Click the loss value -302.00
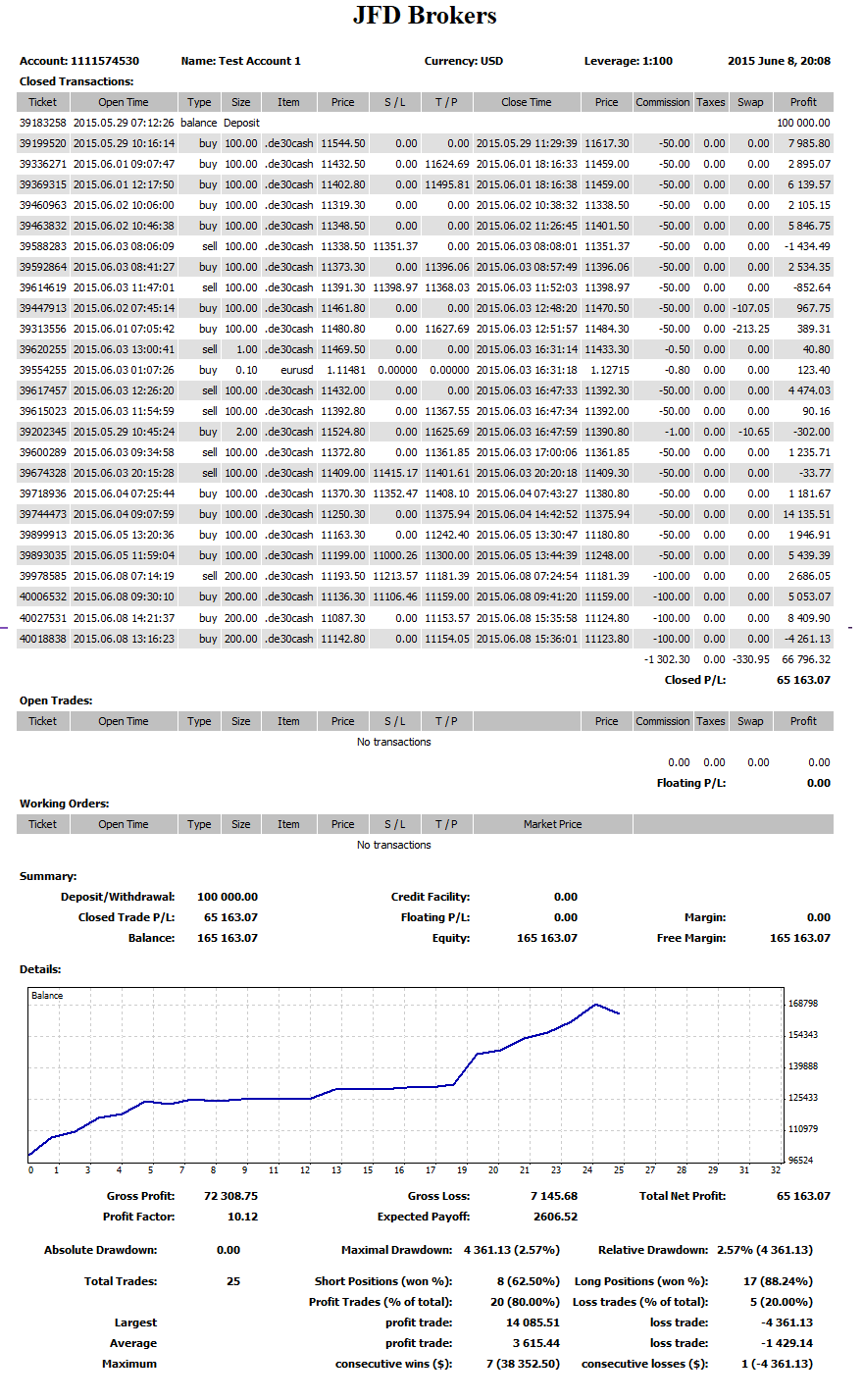The height and width of the screenshot is (1400, 863). 812,432
